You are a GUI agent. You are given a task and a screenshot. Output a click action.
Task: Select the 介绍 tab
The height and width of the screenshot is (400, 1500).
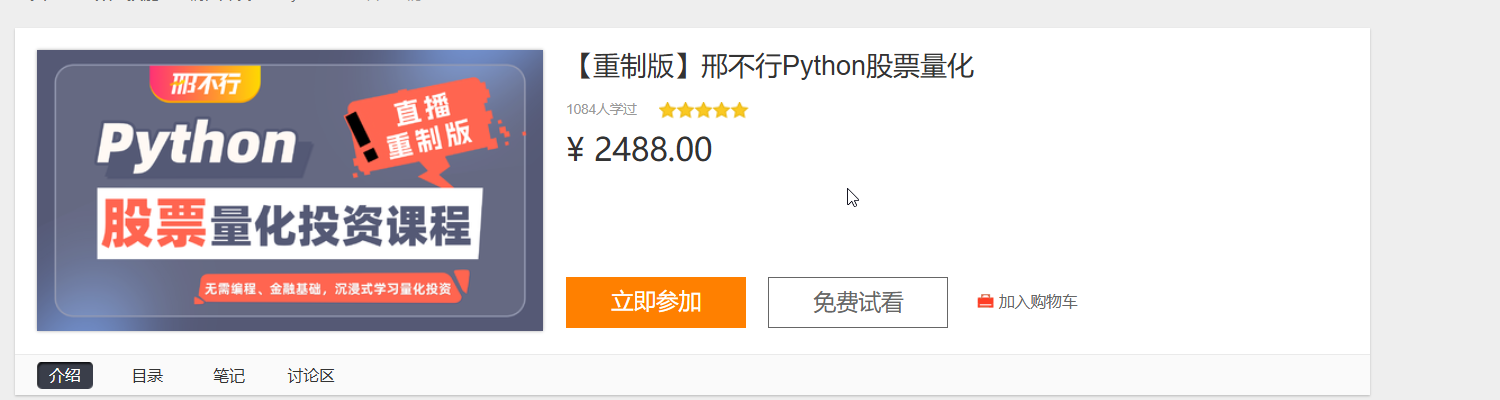coord(65,376)
